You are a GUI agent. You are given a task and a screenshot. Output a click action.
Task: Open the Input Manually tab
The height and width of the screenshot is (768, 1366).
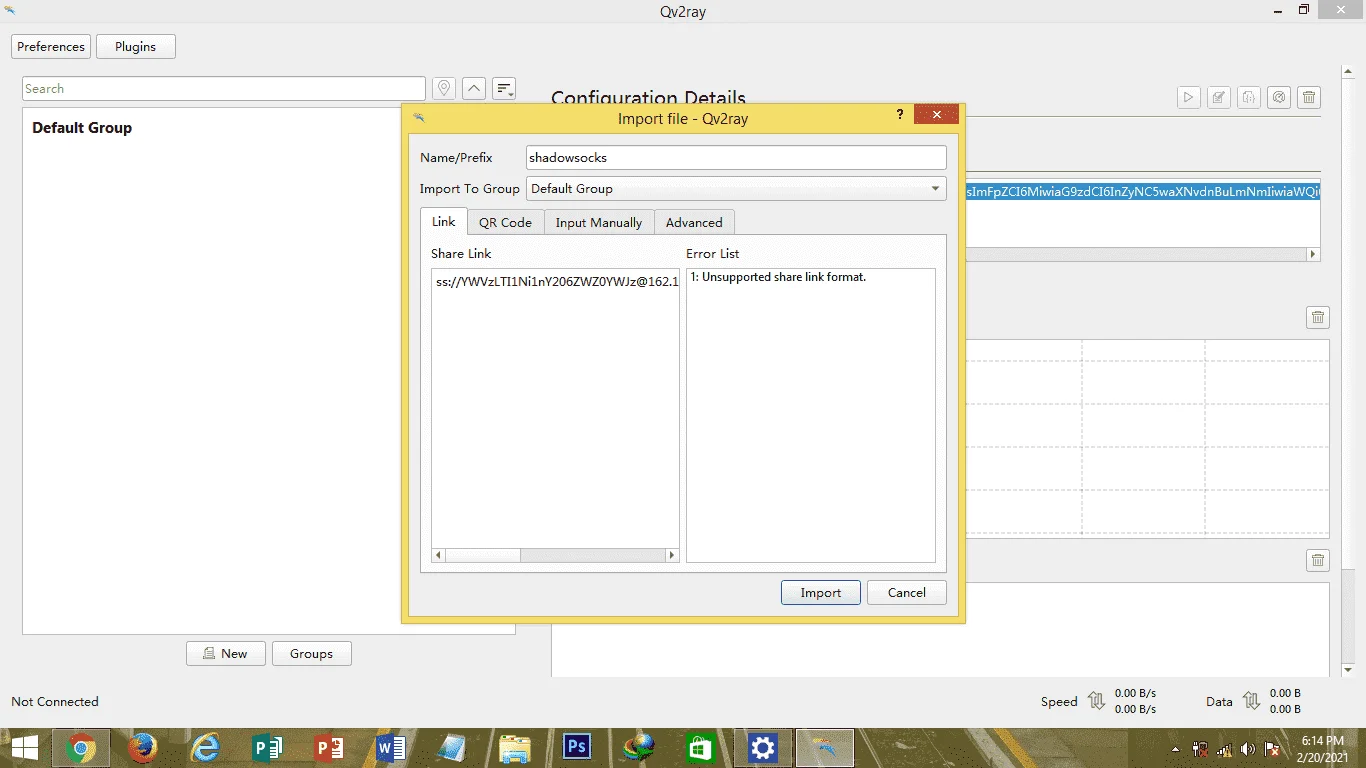pos(599,222)
